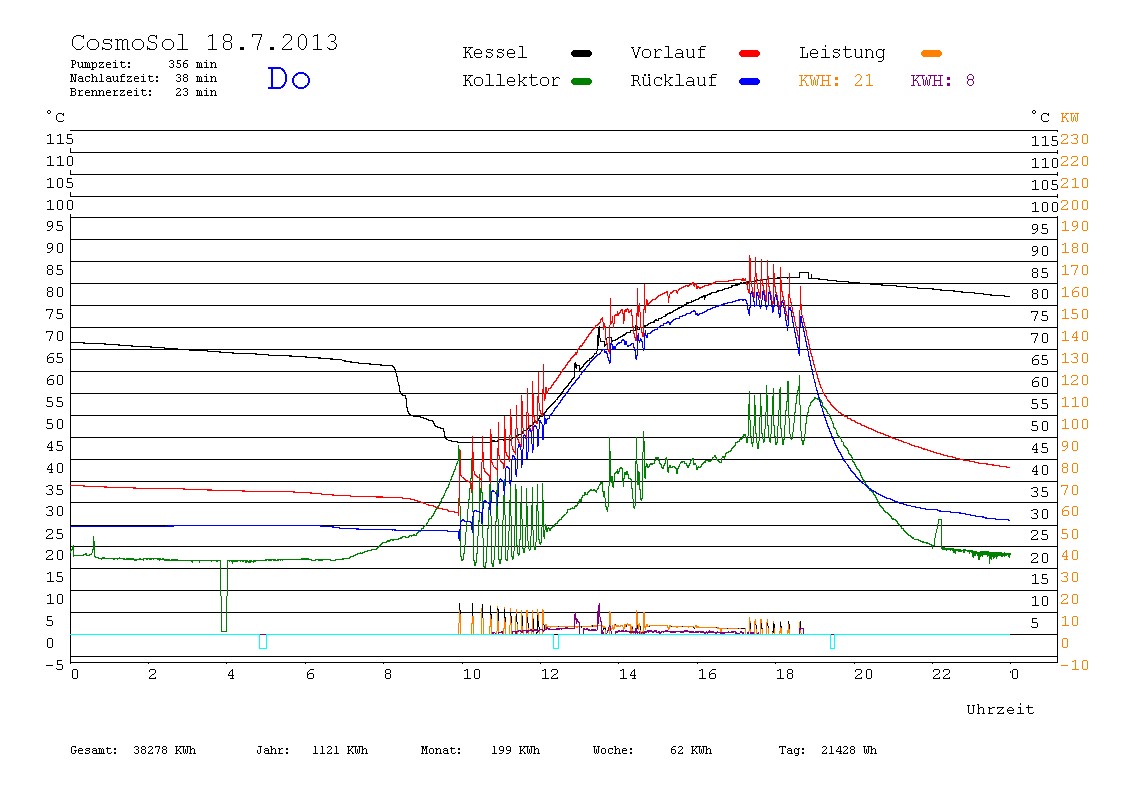This screenshot has height=812, width=1148.
Task: Click the "Pumpzeit:" label
Action: [x=101, y=64]
